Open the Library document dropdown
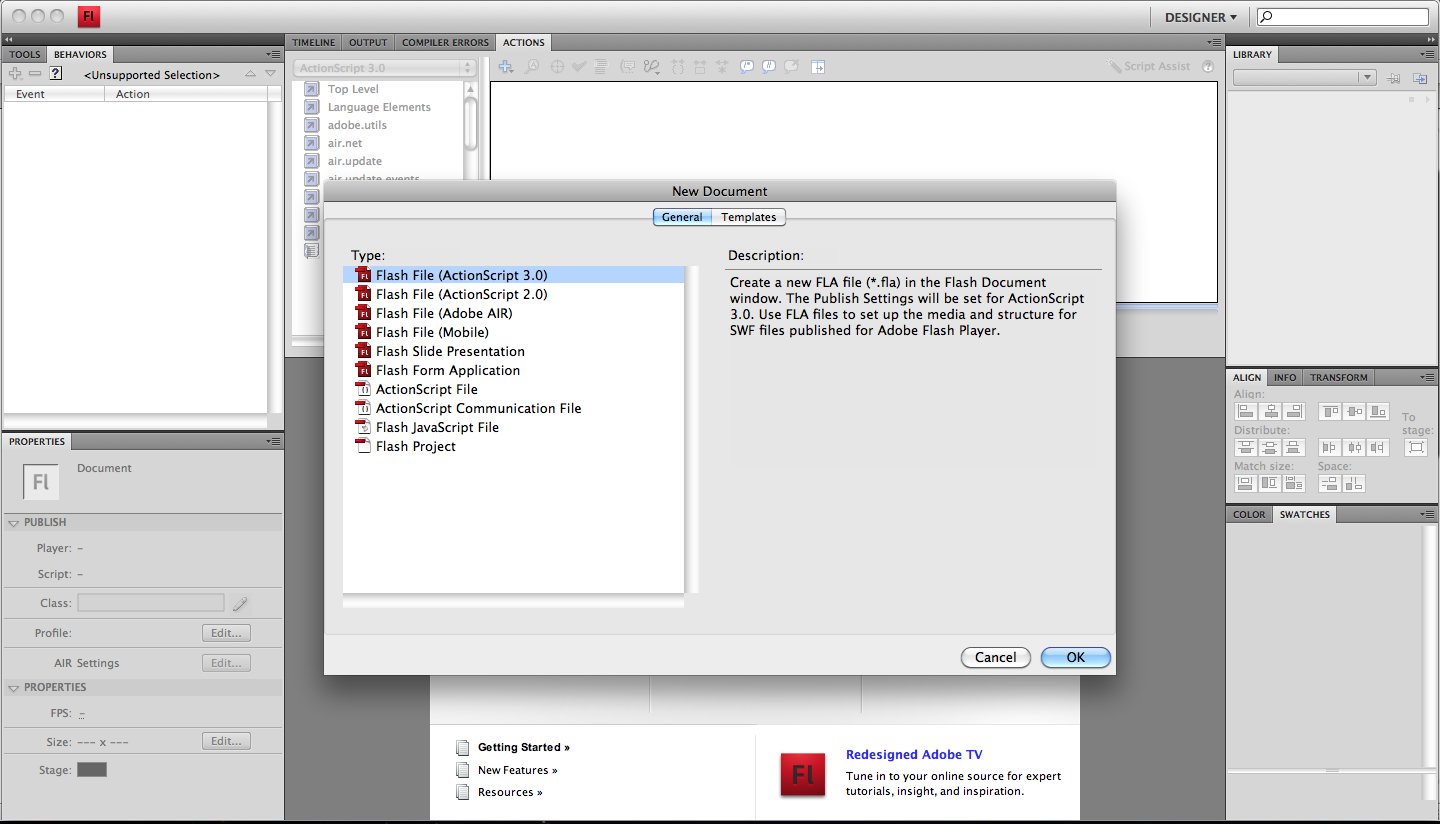 1305,77
